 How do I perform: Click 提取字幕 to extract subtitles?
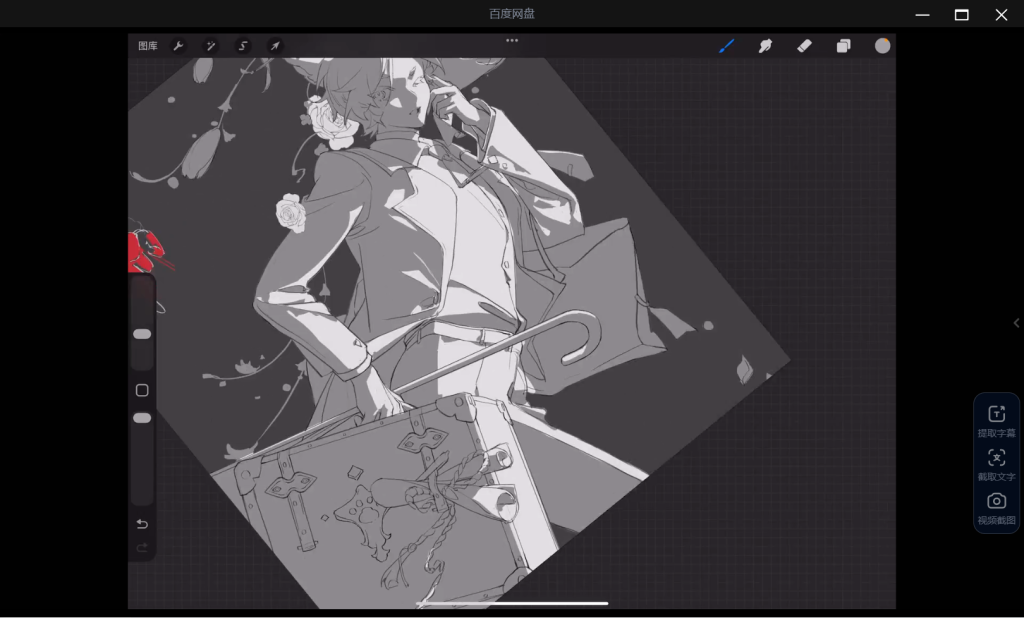pos(996,421)
